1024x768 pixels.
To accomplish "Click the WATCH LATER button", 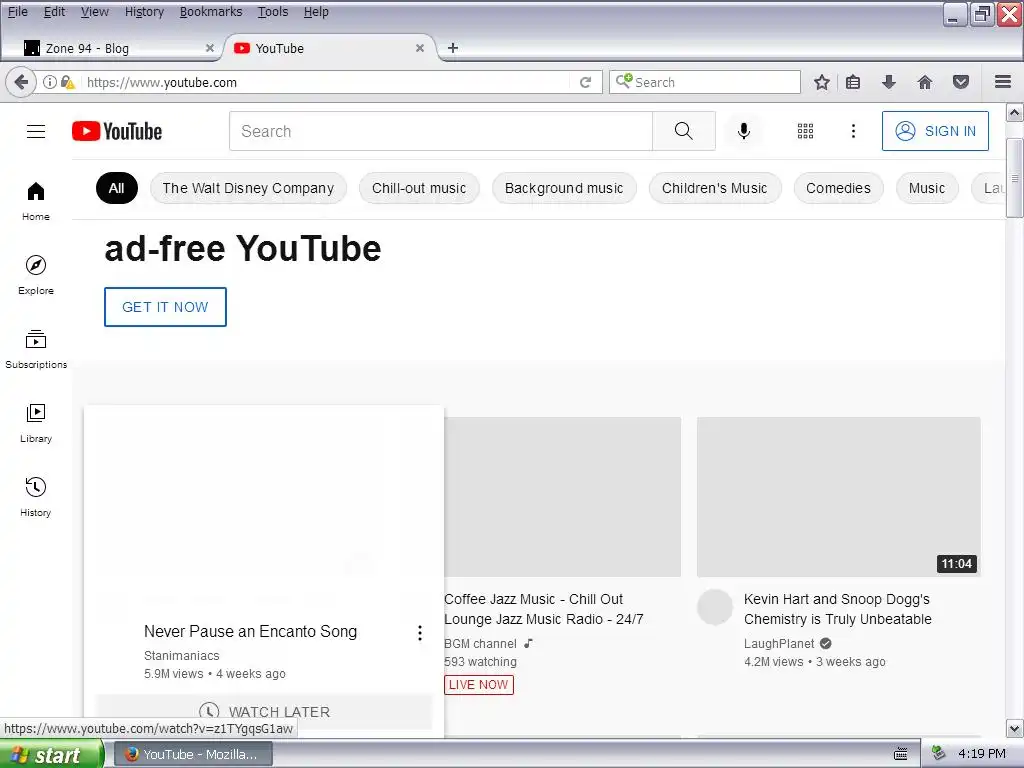I will [264, 712].
